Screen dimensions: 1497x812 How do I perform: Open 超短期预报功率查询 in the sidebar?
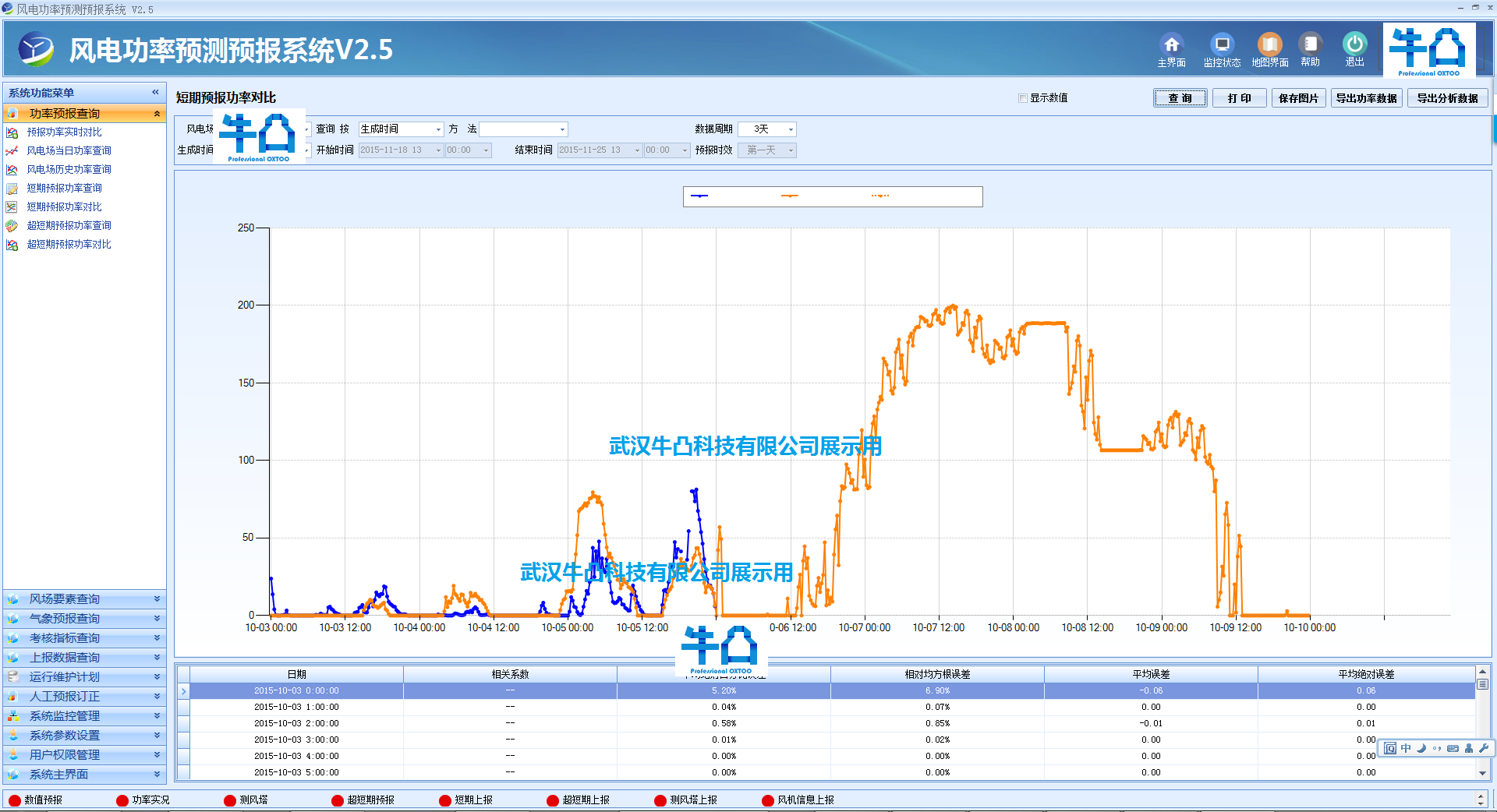(x=69, y=225)
